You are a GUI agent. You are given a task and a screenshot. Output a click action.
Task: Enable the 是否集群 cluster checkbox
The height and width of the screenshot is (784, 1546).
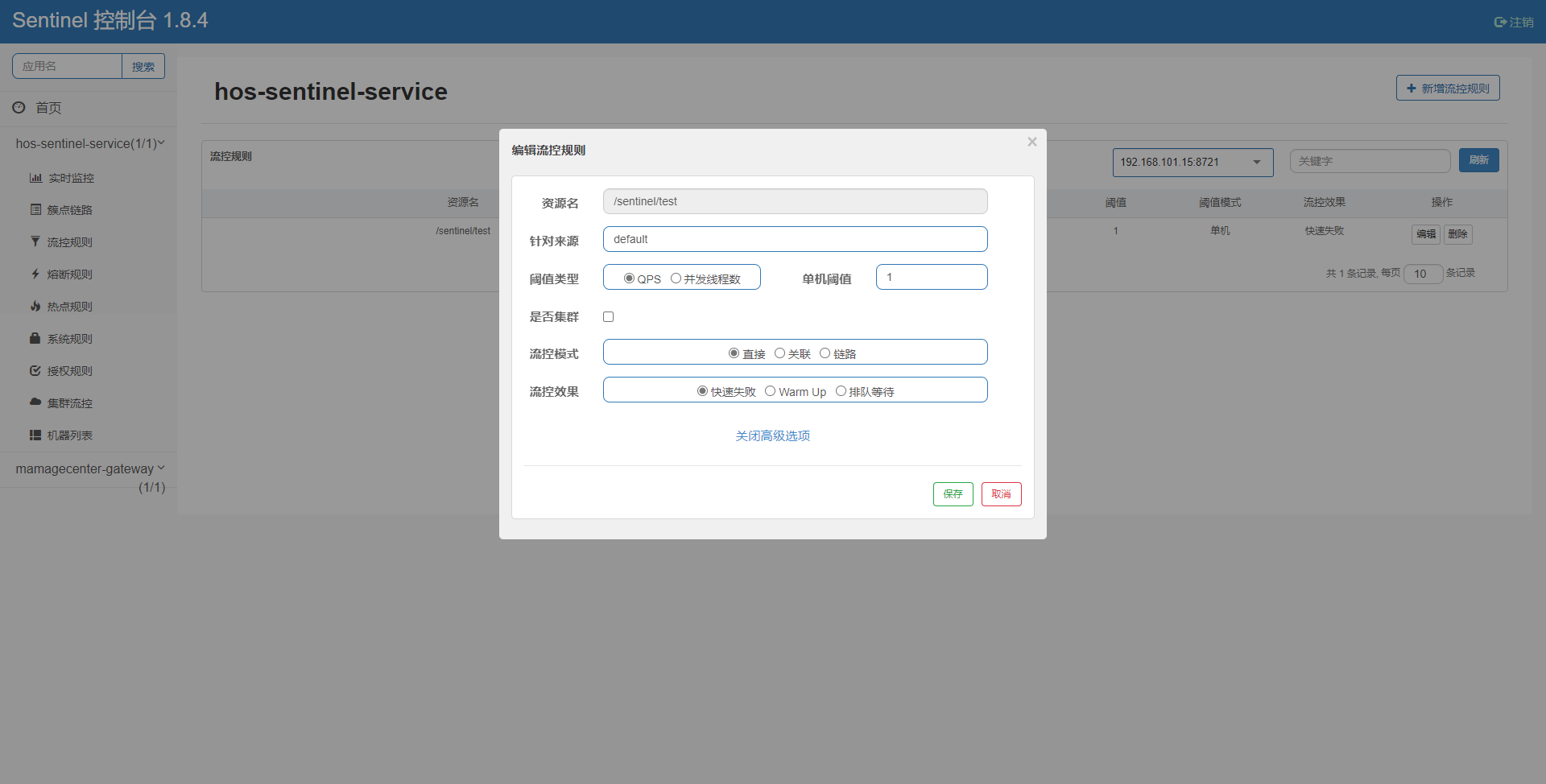[609, 317]
